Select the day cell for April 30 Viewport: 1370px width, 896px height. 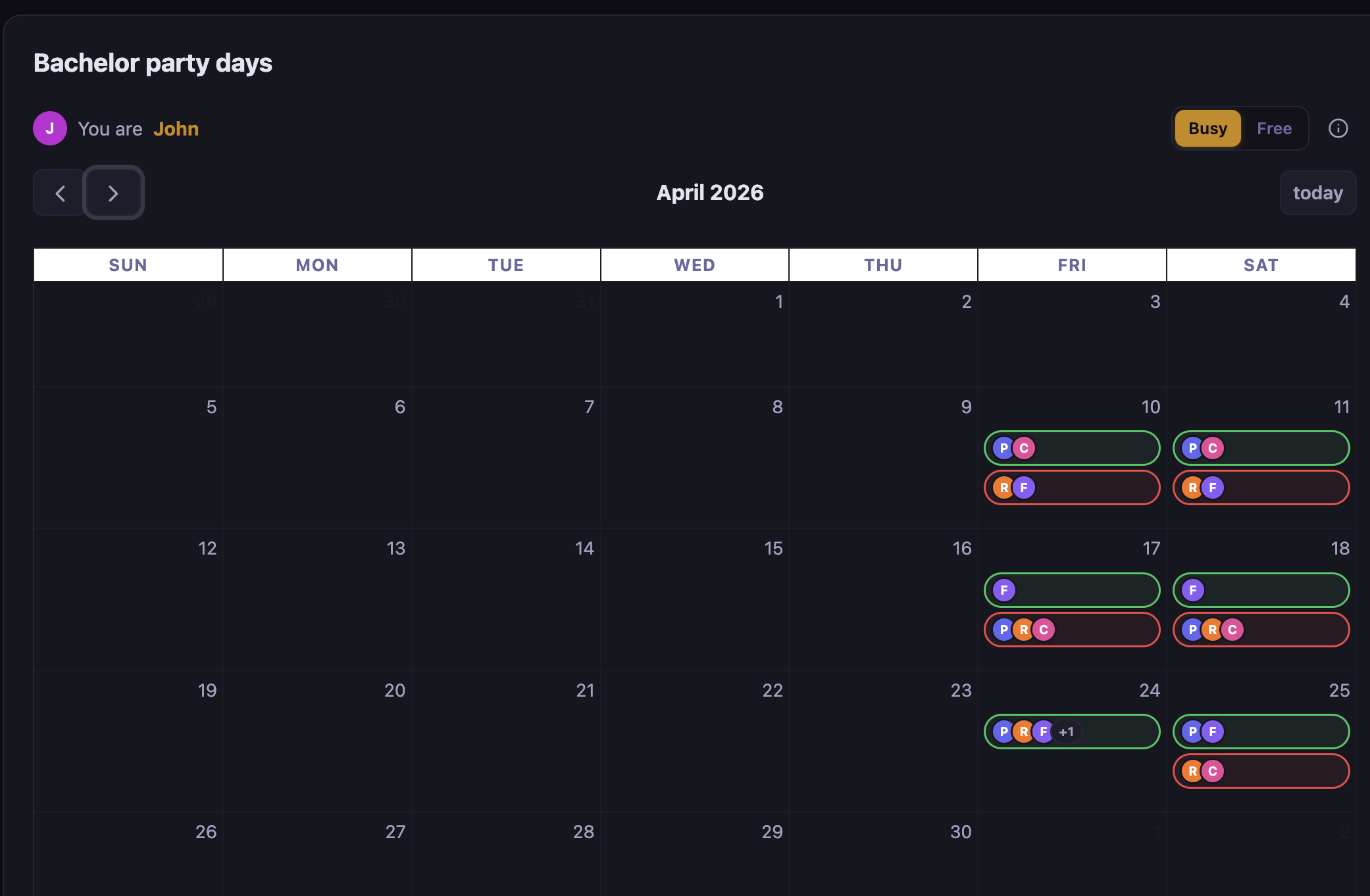(883, 855)
